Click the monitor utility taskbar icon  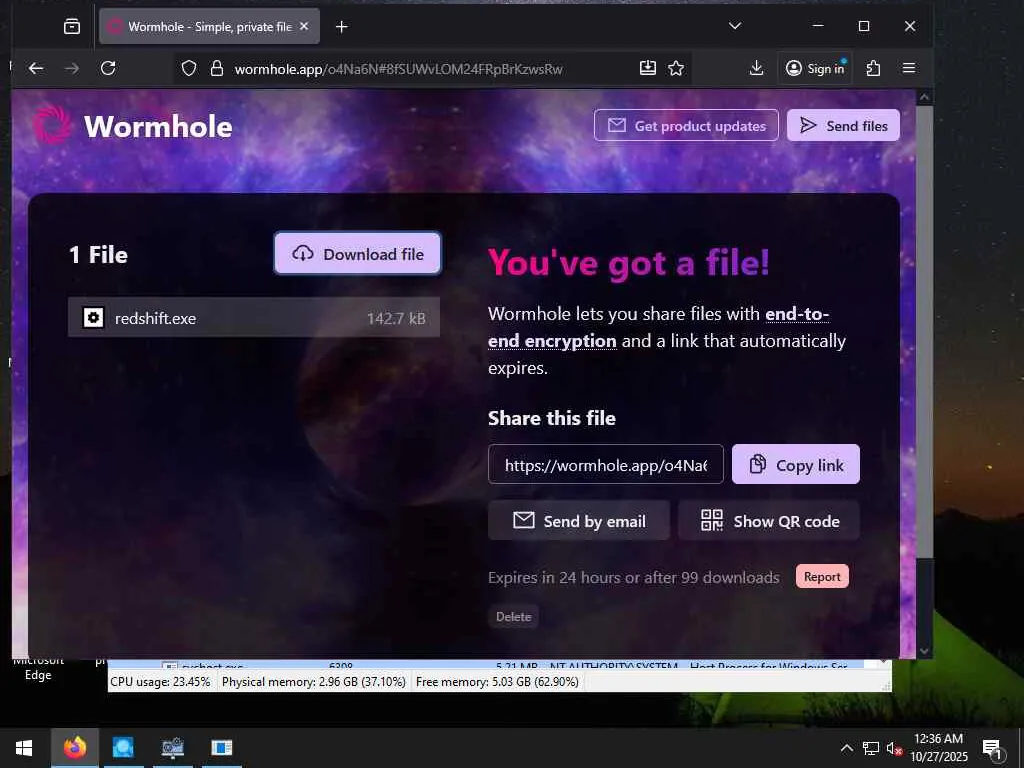pyautogui.click(x=172, y=748)
